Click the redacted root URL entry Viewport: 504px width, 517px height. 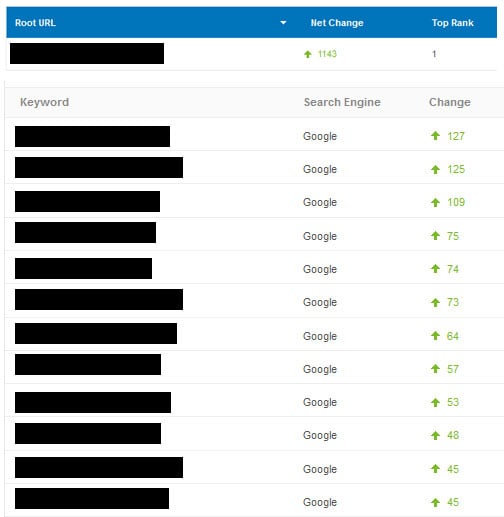(87, 53)
